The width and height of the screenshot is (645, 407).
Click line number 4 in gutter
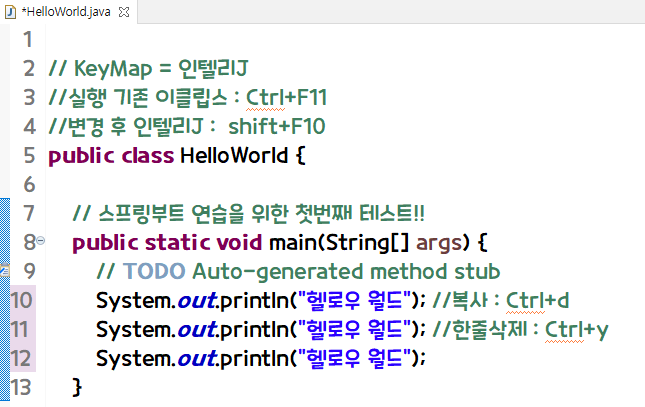tap(29, 126)
